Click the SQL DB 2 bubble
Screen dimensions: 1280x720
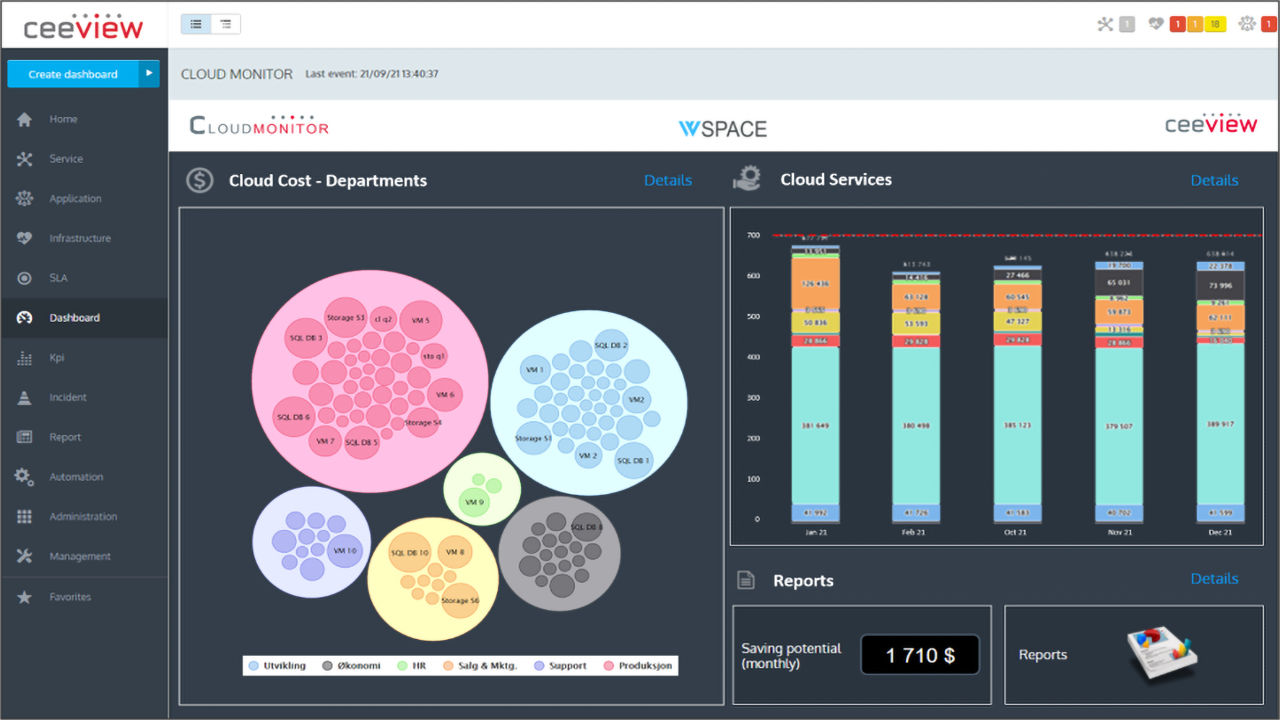coord(611,345)
